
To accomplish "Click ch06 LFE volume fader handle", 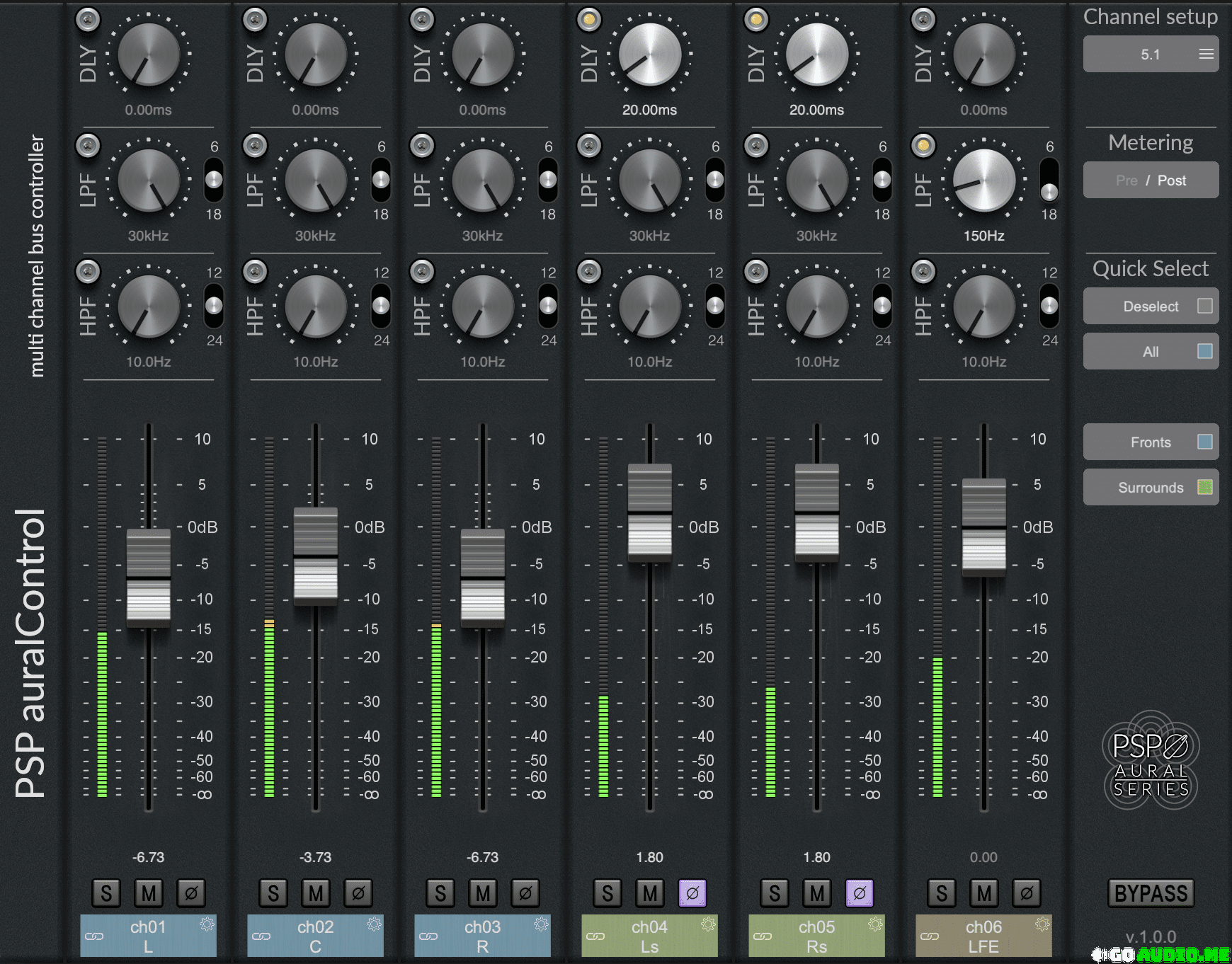I will [x=984, y=528].
